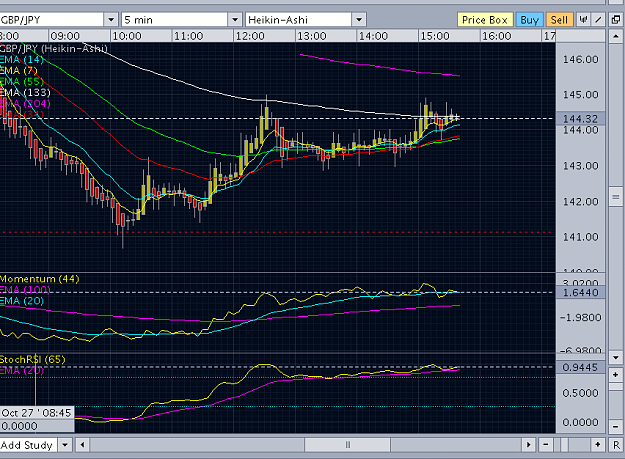Click the Heikin-Ashi chart type field
Image resolution: width=625 pixels, height=459 pixels.
click(x=299, y=20)
